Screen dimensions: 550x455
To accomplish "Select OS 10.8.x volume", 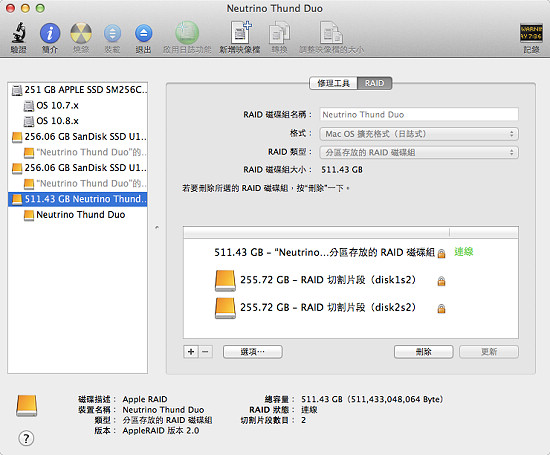I will coord(78,121).
